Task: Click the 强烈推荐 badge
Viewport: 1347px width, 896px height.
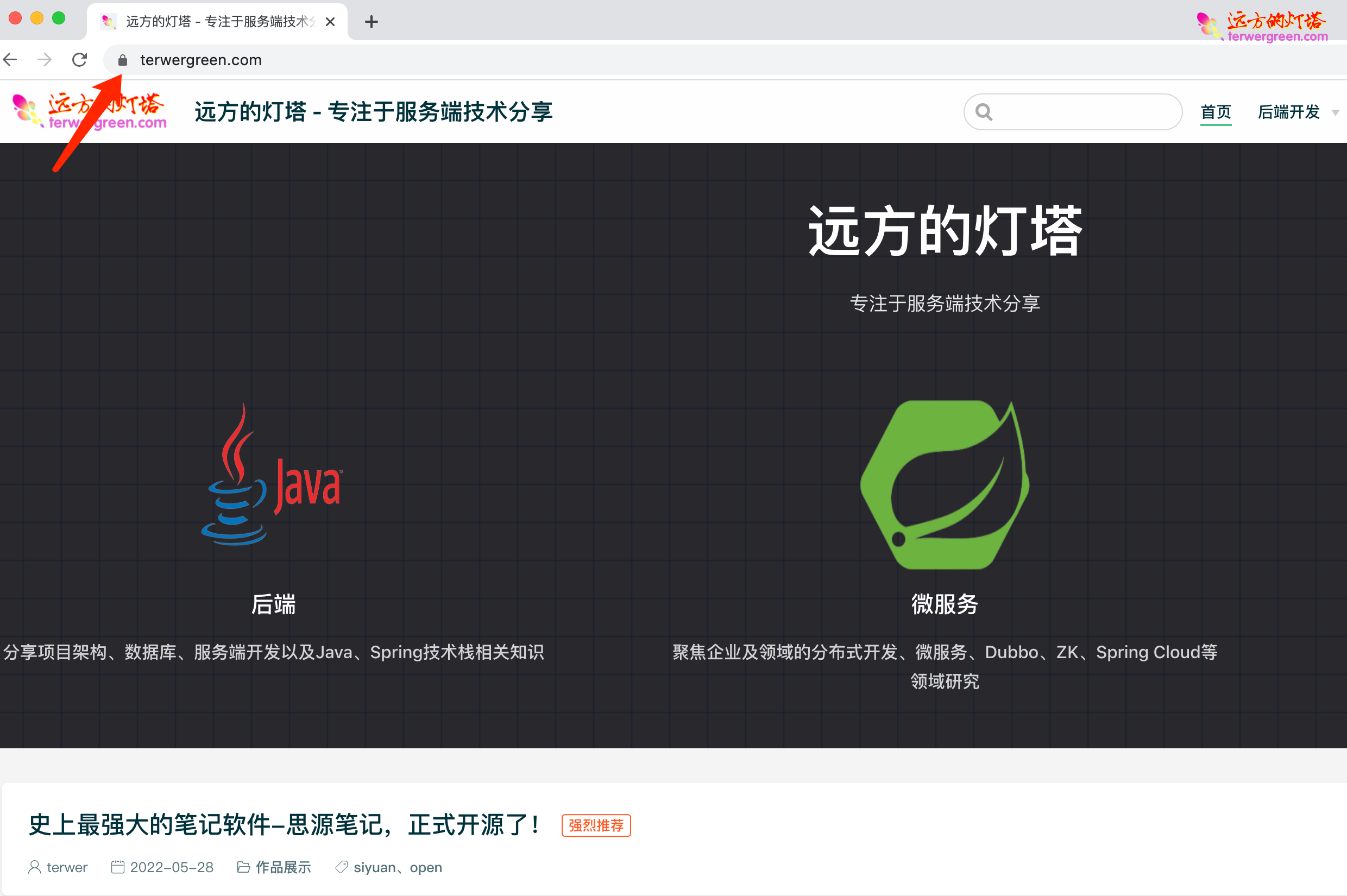Action: click(596, 825)
